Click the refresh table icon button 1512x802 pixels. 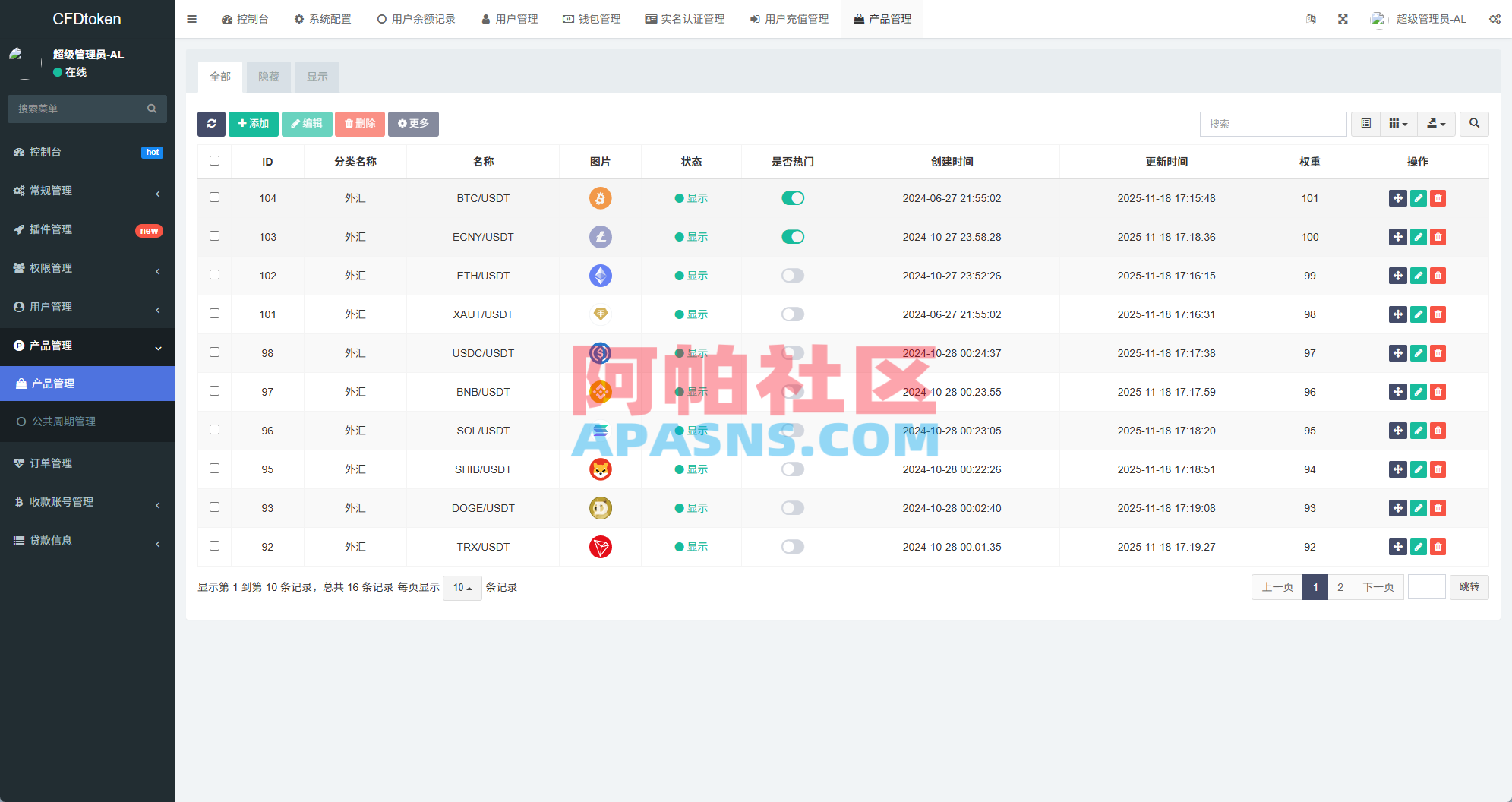pyautogui.click(x=211, y=124)
